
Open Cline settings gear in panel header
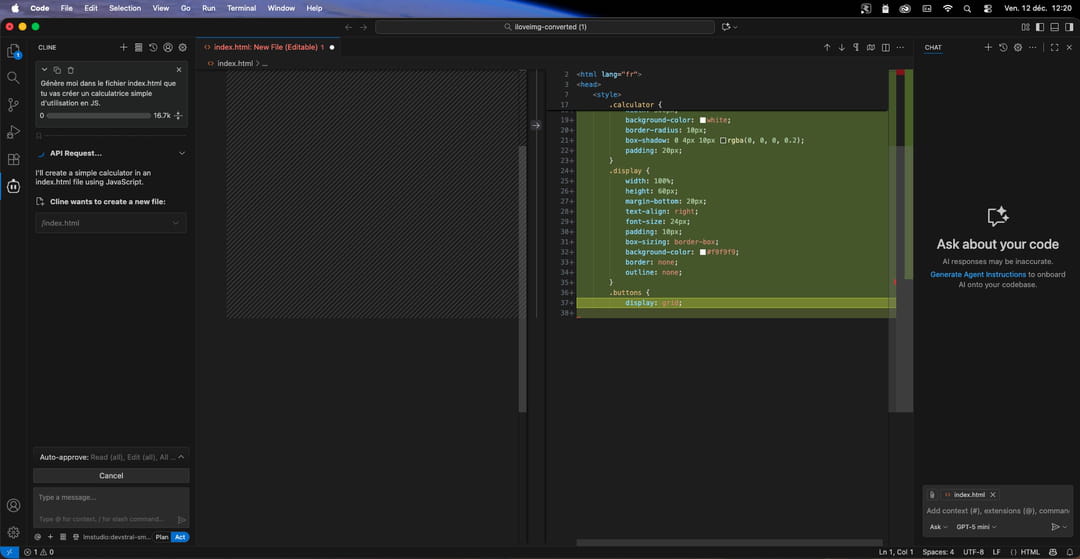click(182, 47)
